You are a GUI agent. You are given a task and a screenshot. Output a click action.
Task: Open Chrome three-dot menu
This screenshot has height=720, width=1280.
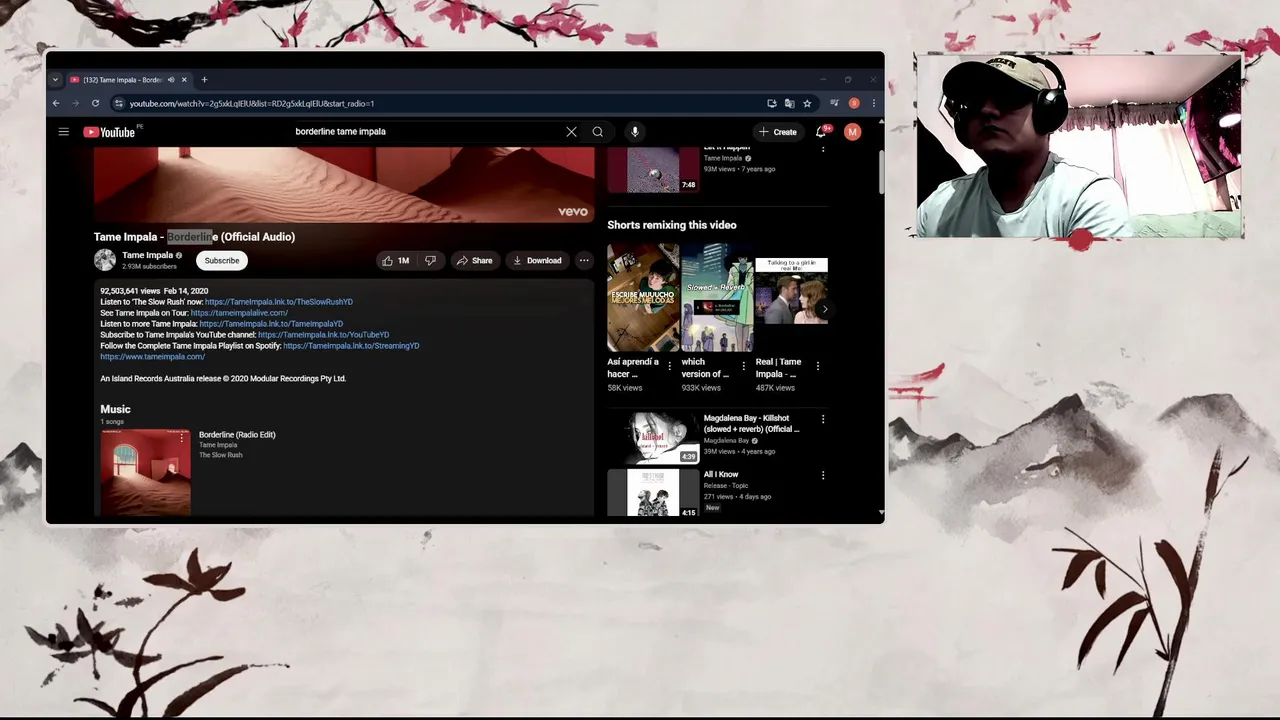pyautogui.click(x=873, y=103)
